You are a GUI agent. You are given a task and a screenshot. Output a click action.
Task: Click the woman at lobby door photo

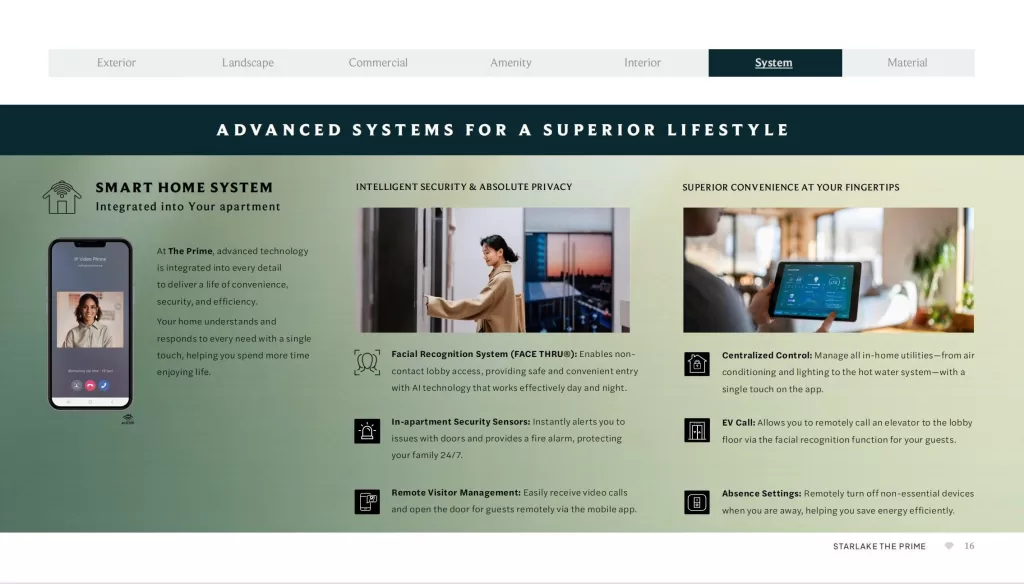pos(494,270)
